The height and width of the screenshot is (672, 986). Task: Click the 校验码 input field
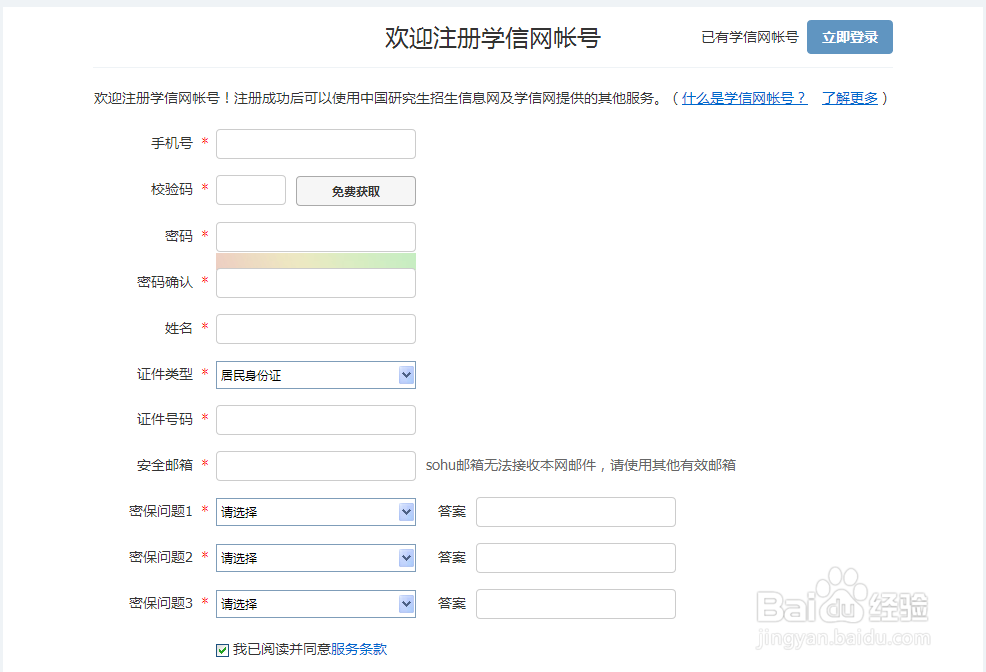point(251,190)
